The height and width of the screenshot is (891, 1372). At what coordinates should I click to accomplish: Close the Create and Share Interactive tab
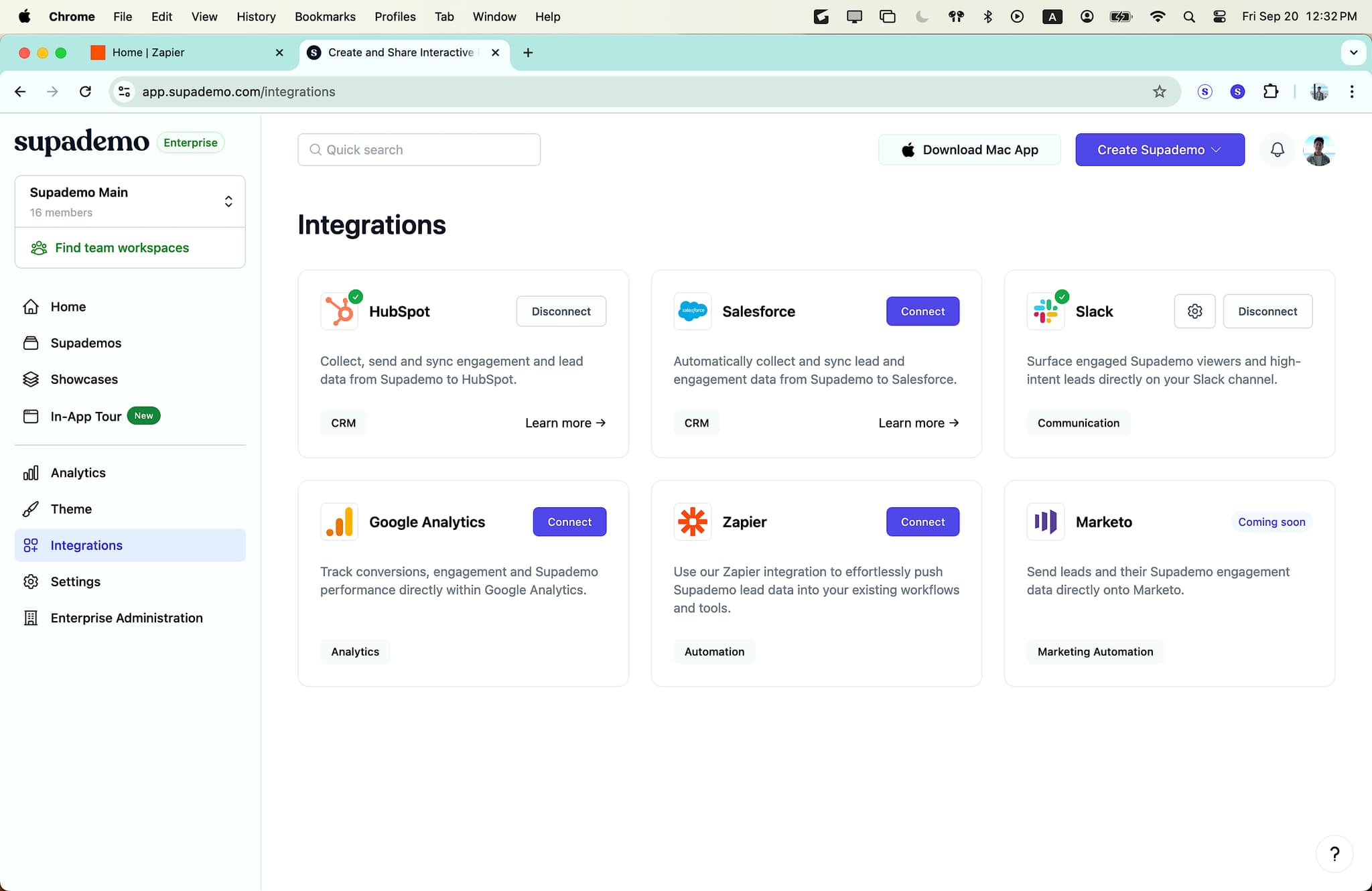coord(495,52)
